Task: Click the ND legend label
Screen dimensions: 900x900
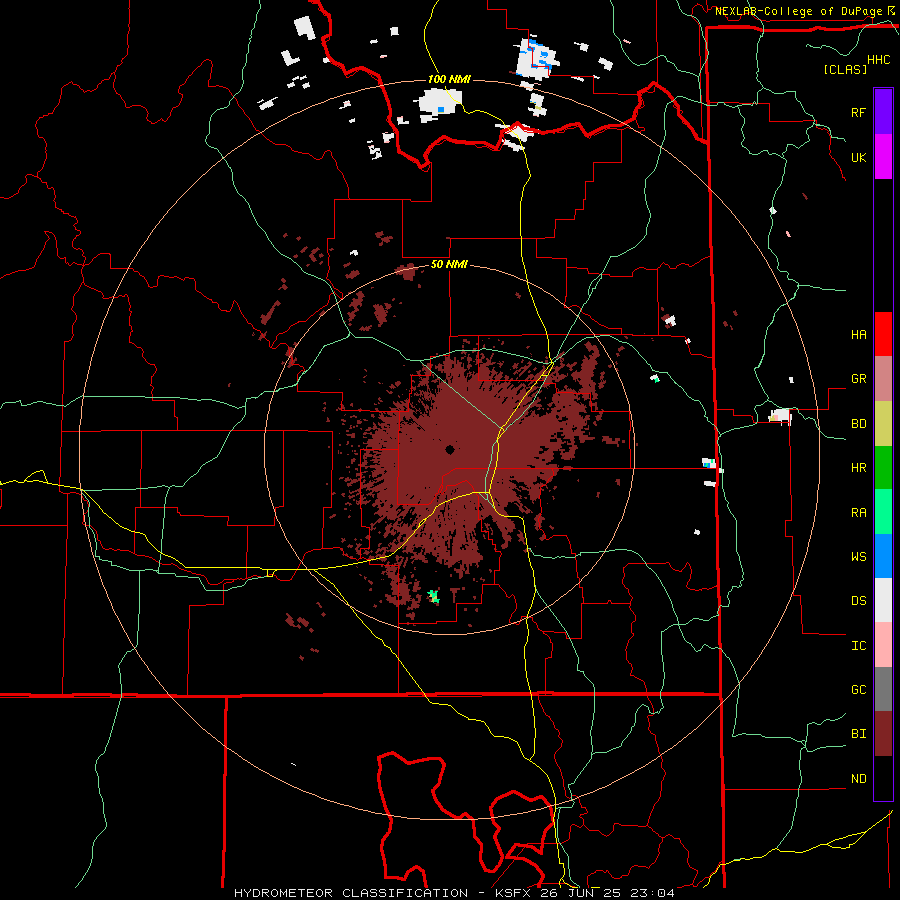Action: pos(858,779)
